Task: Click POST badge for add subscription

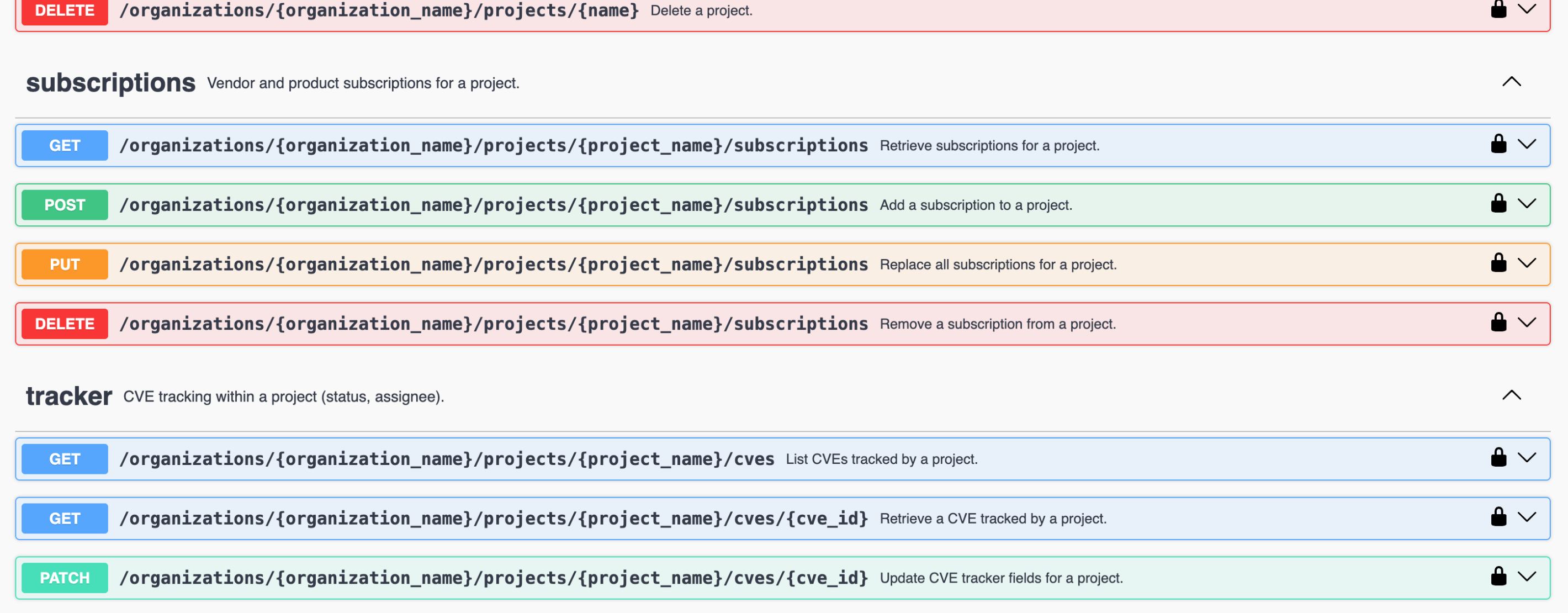Action: (65, 205)
